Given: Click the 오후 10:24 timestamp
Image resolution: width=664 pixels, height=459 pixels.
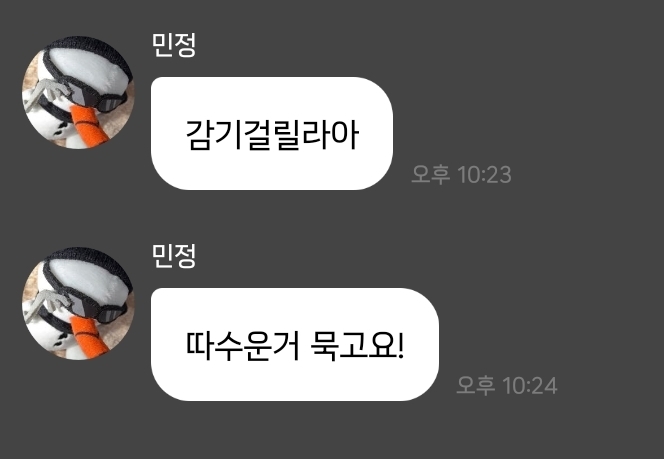Looking at the screenshot, I should click(x=506, y=385).
